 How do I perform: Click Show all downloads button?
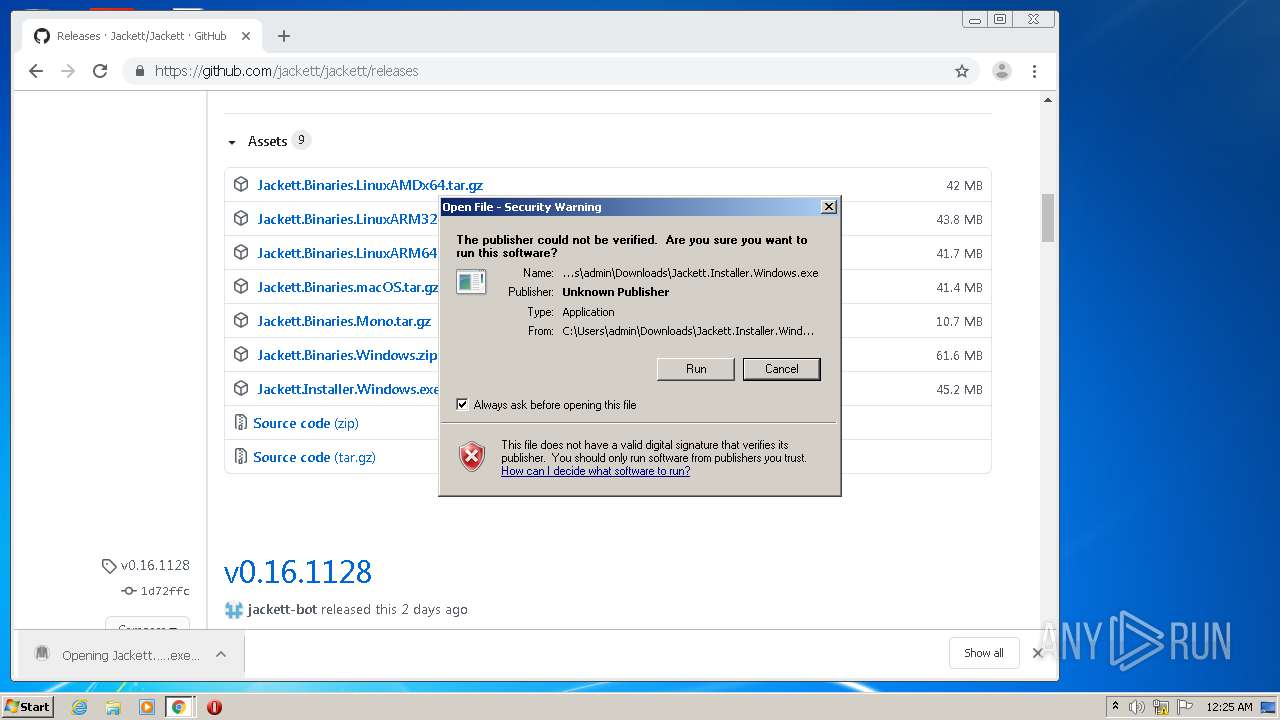(x=984, y=653)
